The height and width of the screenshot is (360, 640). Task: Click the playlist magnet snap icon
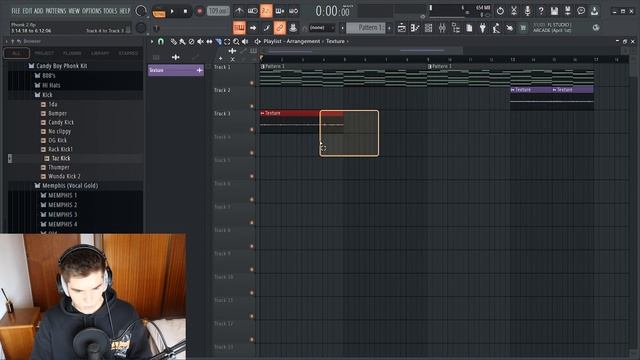pos(161,41)
